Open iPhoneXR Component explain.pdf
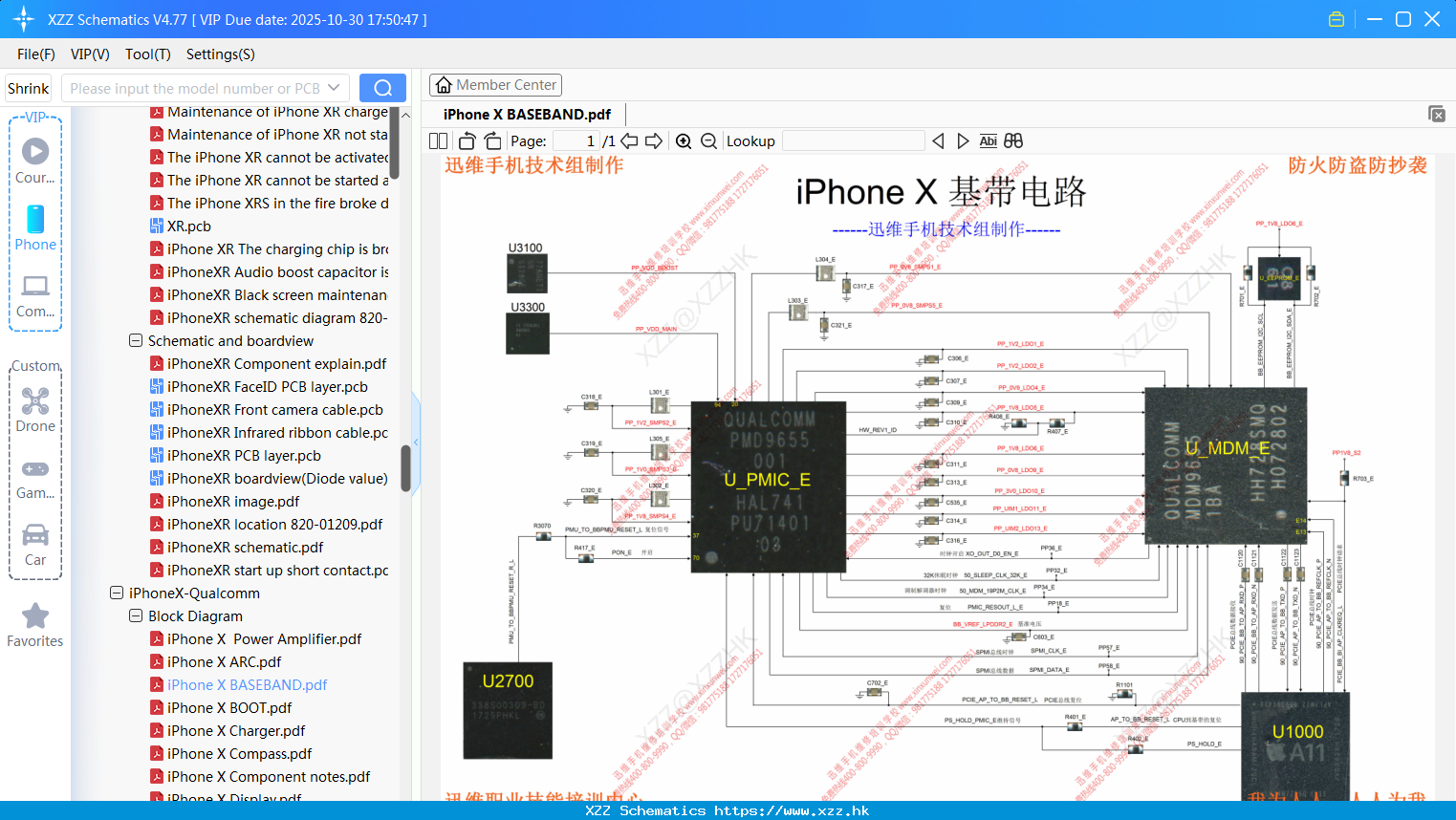This screenshot has height=820, width=1456. (x=277, y=363)
